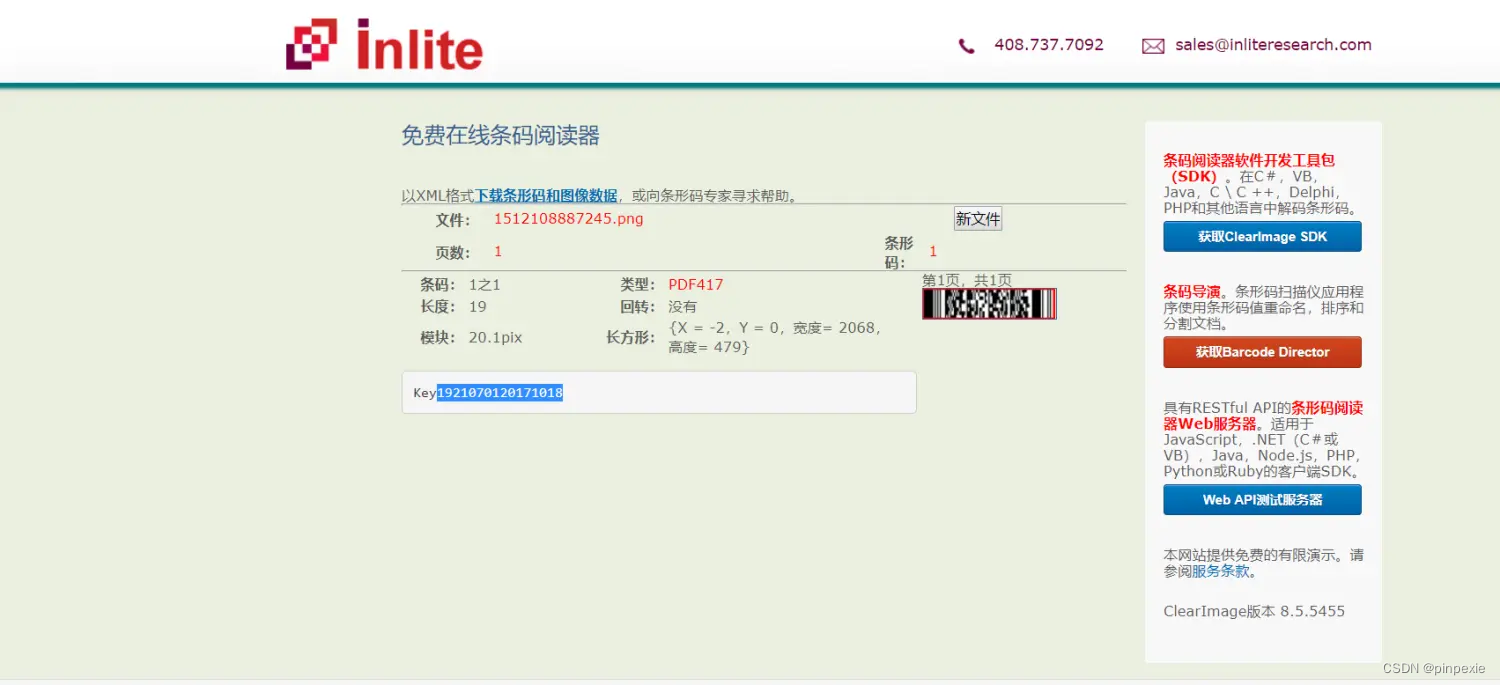
Task: Open the 服务条款 link
Action: (1219, 571)
